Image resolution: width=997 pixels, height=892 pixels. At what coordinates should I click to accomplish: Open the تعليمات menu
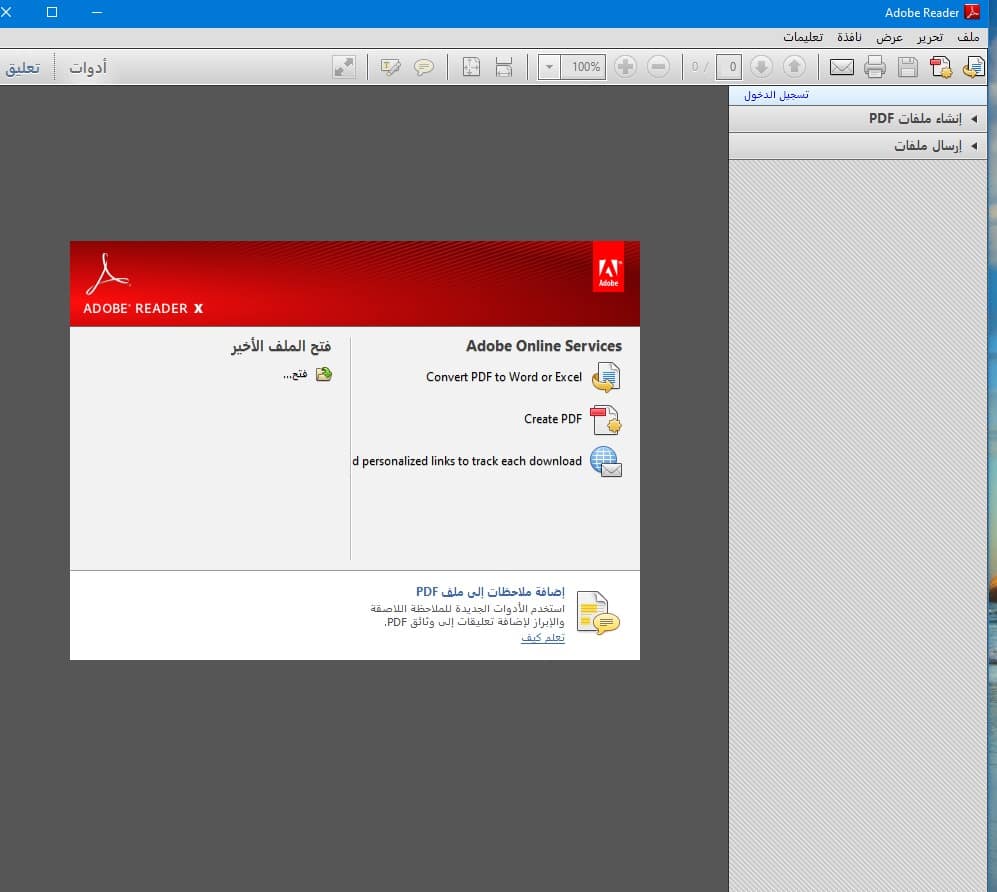803,38
